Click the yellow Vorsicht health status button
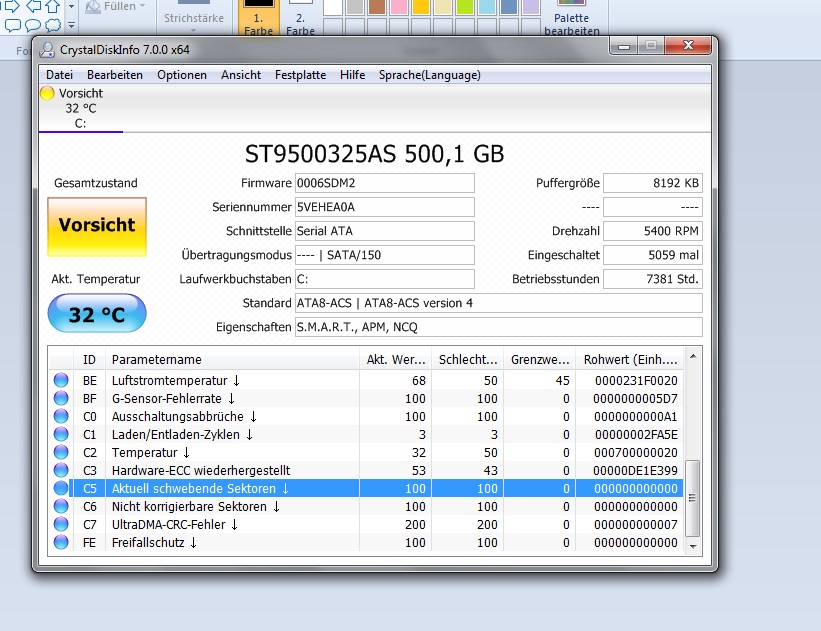Viewport: 821px width, 631px height. pos(97,227)
